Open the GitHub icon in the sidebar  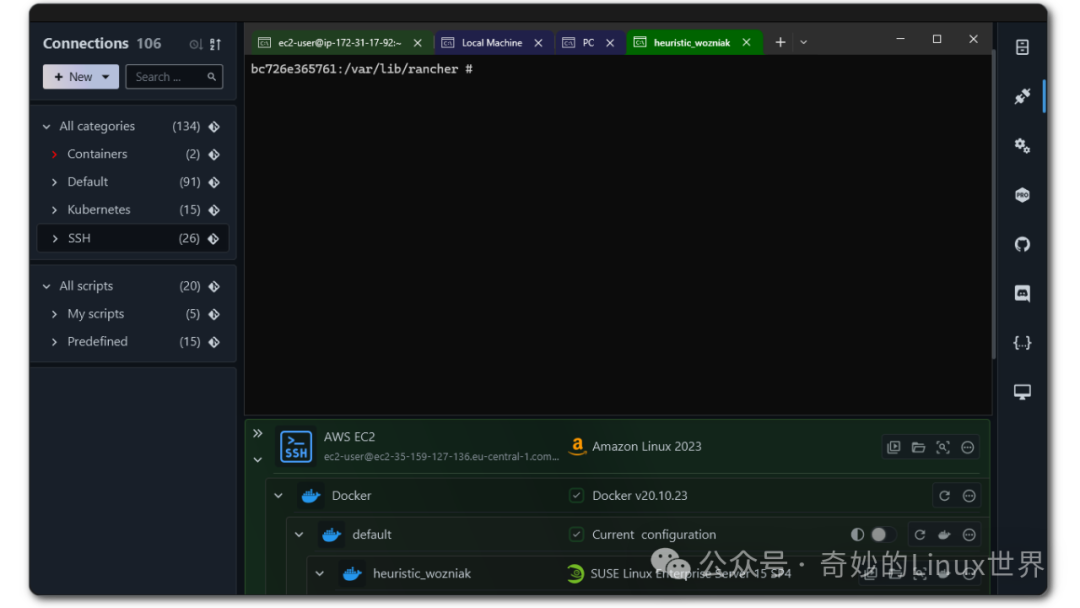pyautogui.click(x=1022, y=244)
